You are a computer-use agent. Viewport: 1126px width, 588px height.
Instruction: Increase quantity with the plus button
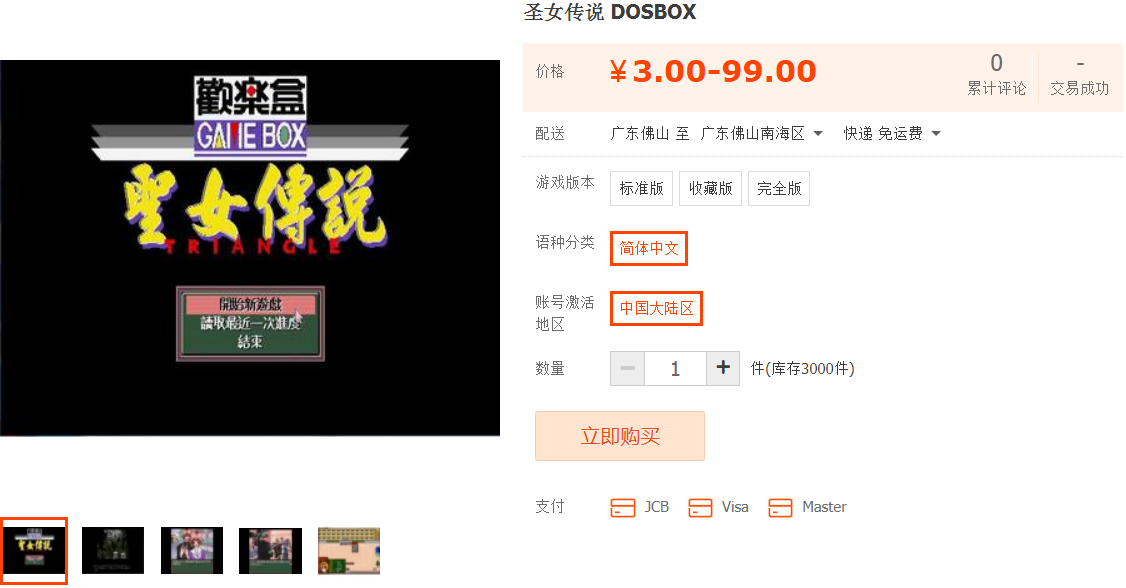(x=723, y=368)
